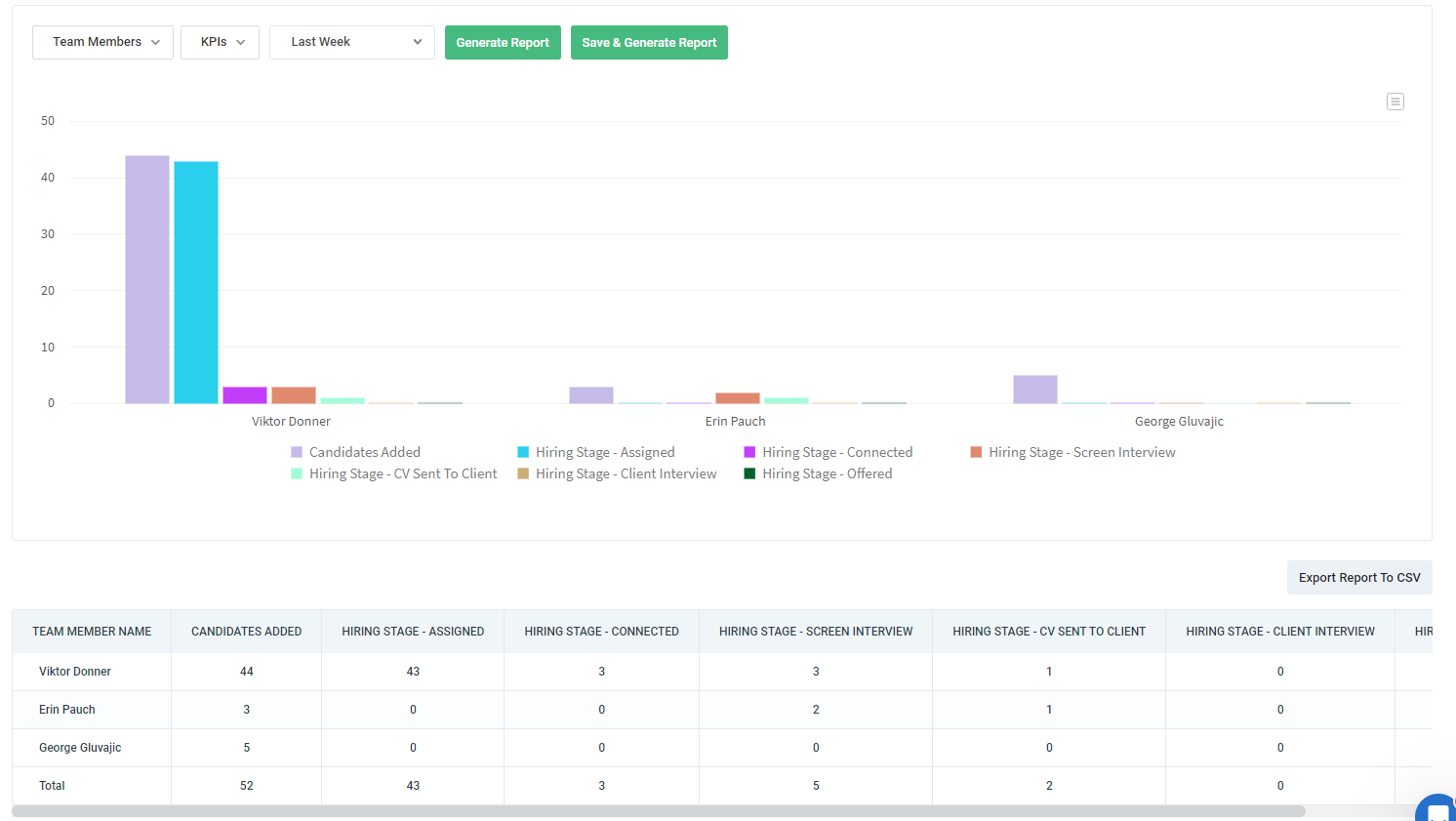
Task: Click the Generate Report button
Action: (503, 42)
